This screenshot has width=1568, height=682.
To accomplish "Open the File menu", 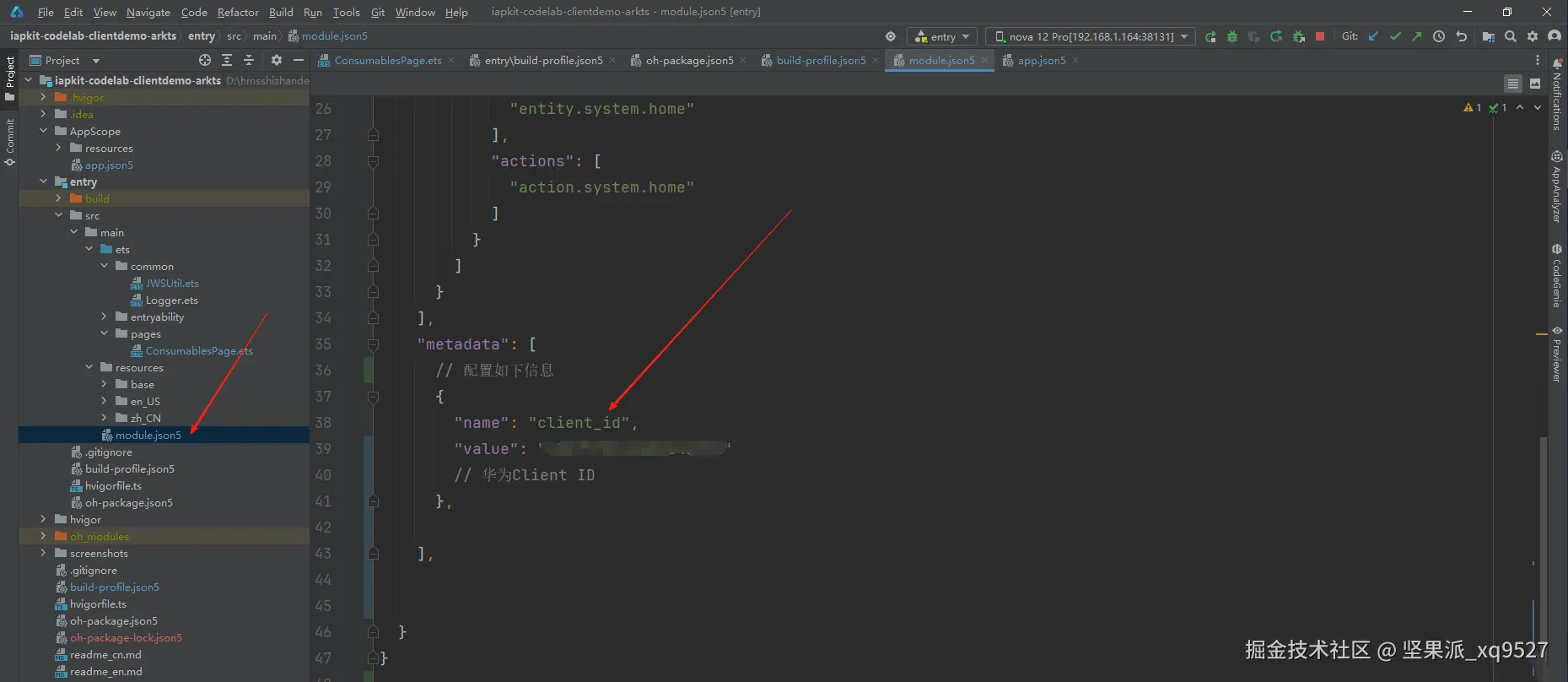I will coord(46,12).
